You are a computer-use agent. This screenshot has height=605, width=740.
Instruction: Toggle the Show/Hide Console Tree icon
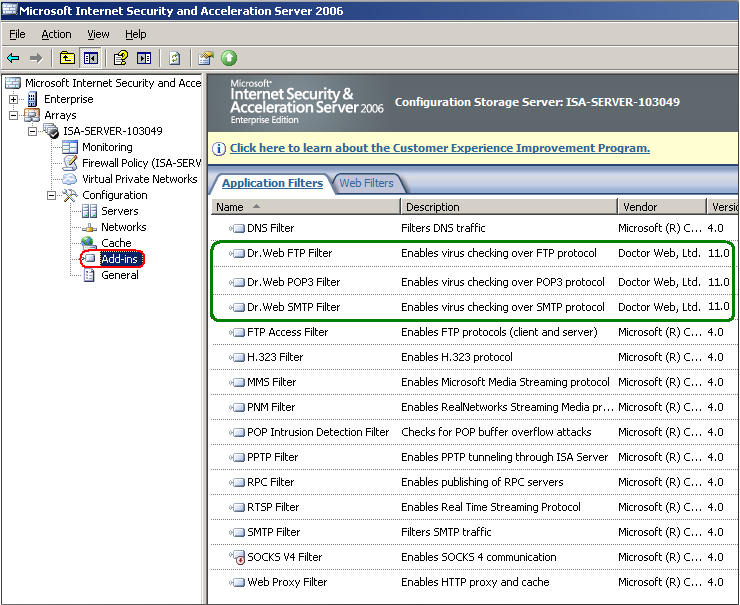pos(91,58)
